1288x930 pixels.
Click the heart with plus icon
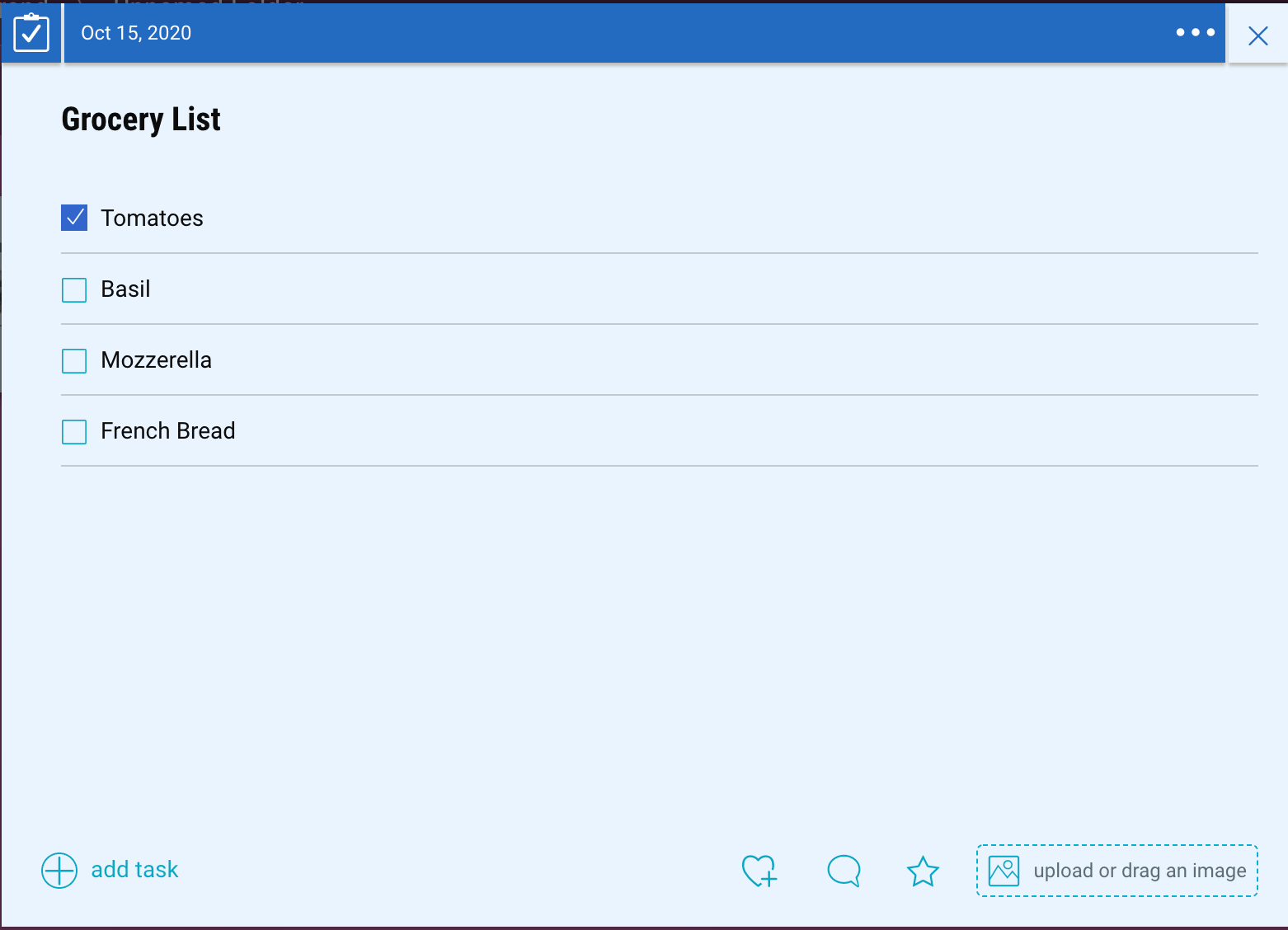[x=759, y=871]
